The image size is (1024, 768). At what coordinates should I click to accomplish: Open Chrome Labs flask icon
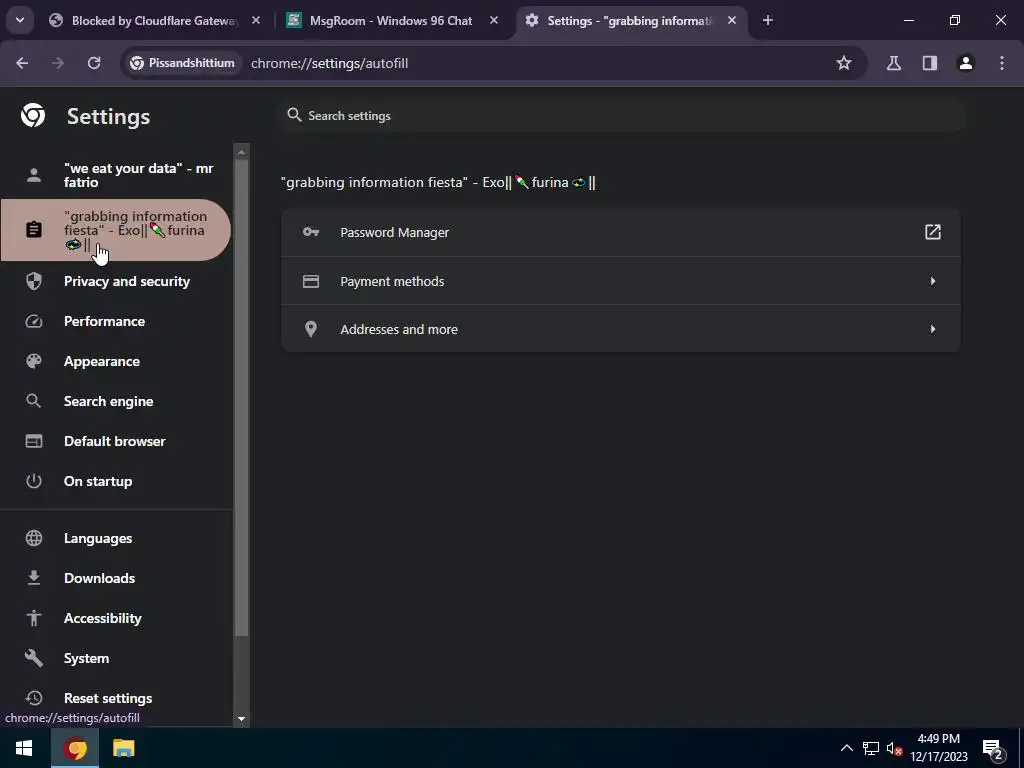(893, 63)
